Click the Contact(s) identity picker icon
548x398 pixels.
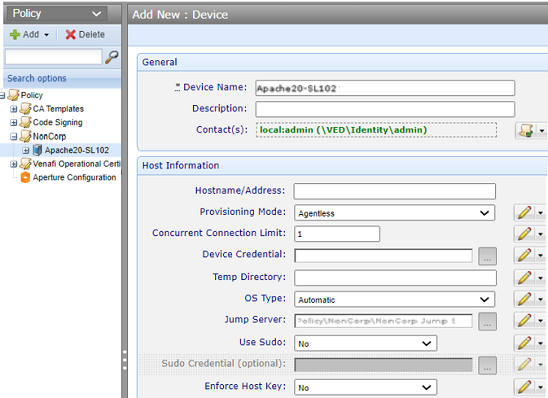[526, 130]
